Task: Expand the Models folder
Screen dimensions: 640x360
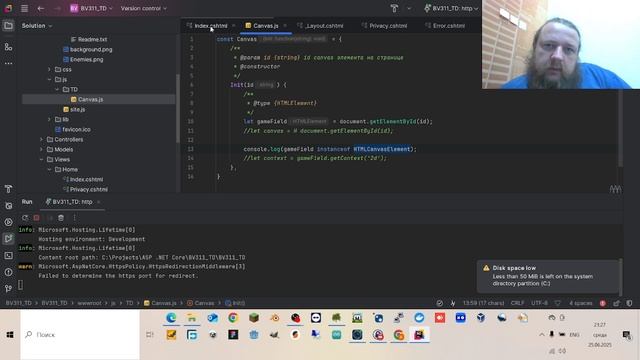Action: click(x=41, y=149)
